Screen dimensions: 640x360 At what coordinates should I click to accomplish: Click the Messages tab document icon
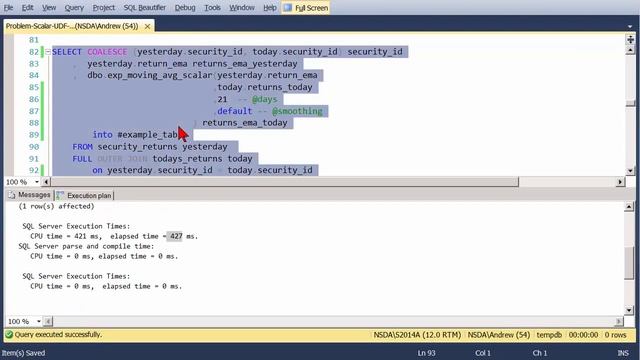click(12, 195)
